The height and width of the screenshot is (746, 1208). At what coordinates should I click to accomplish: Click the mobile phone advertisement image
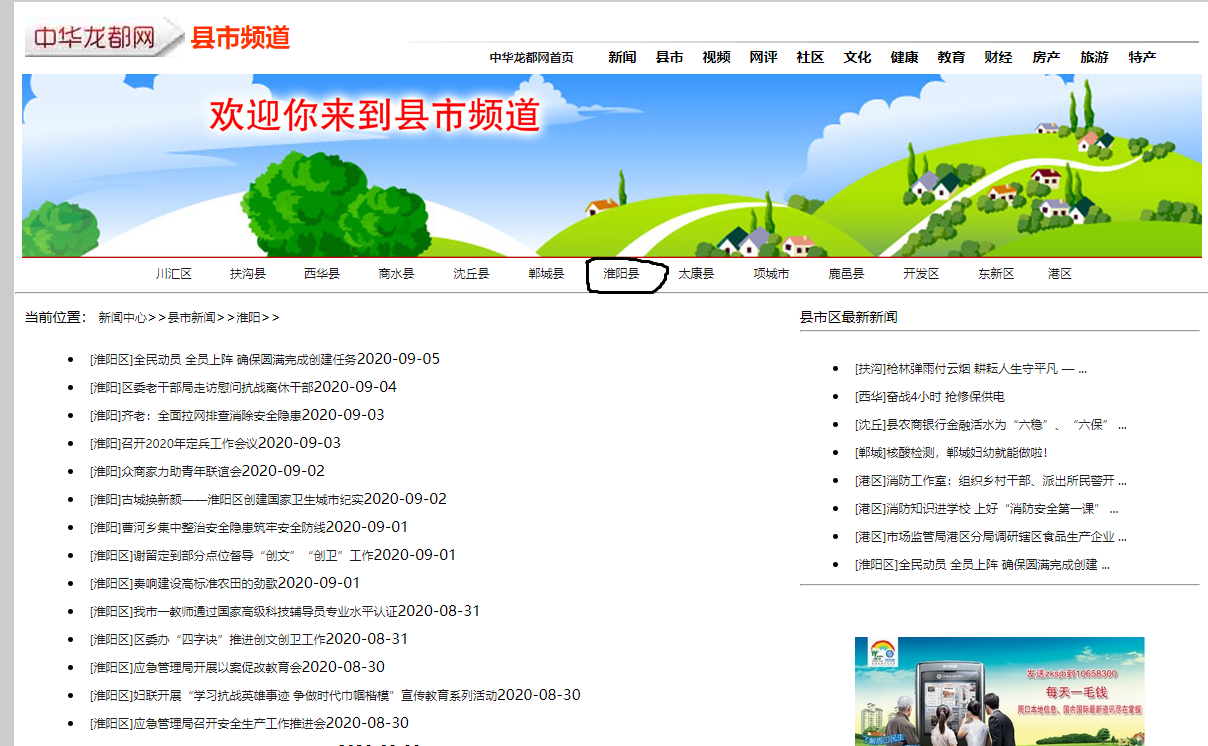pyautogui.click(x=999, y=691)
